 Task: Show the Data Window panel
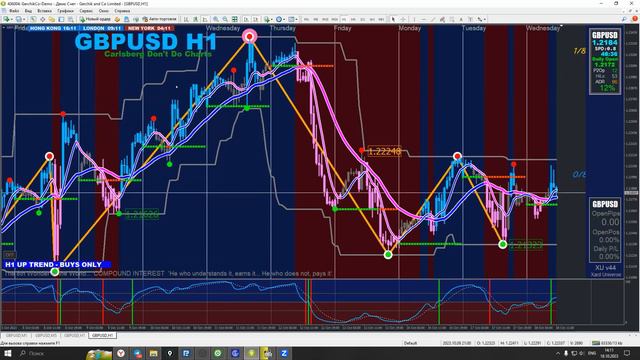[42, 19]
